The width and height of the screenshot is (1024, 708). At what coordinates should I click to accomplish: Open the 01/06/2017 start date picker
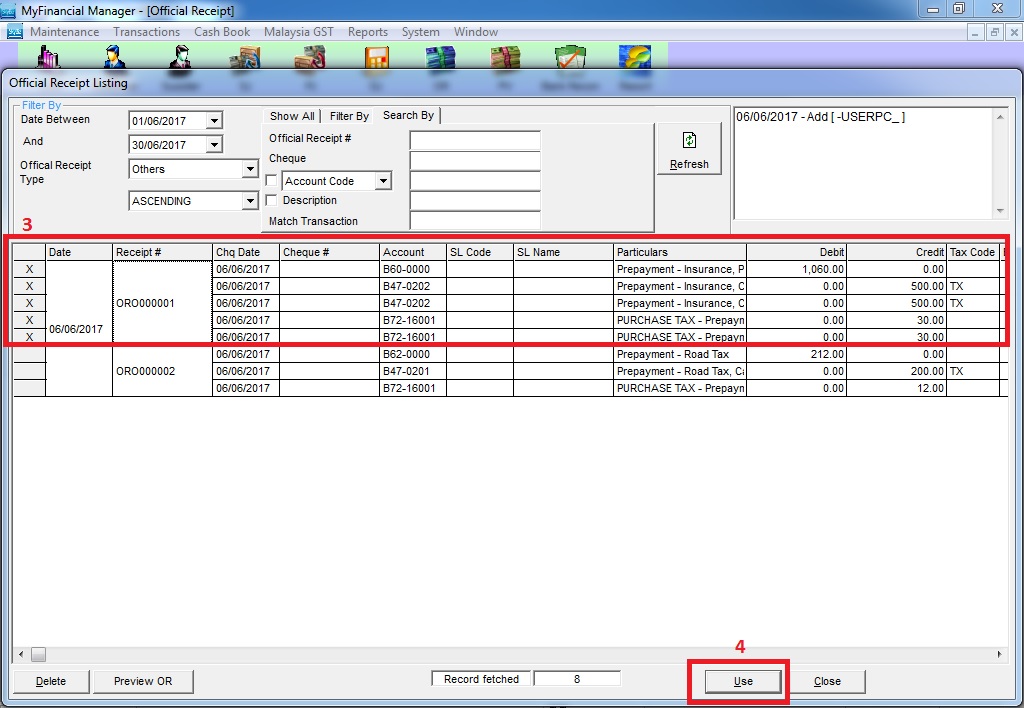(213, 121)
